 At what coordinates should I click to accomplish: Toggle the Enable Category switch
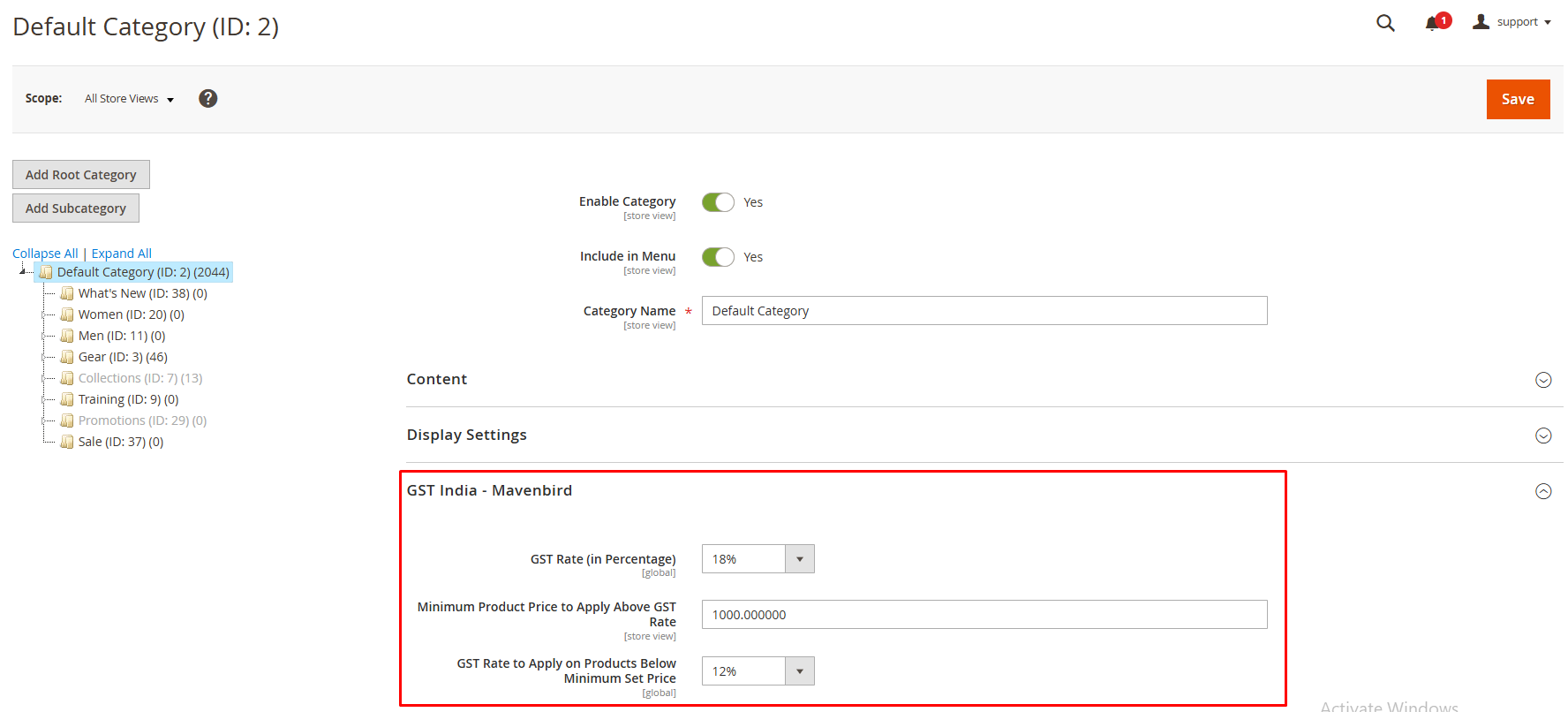coord(718,202)
